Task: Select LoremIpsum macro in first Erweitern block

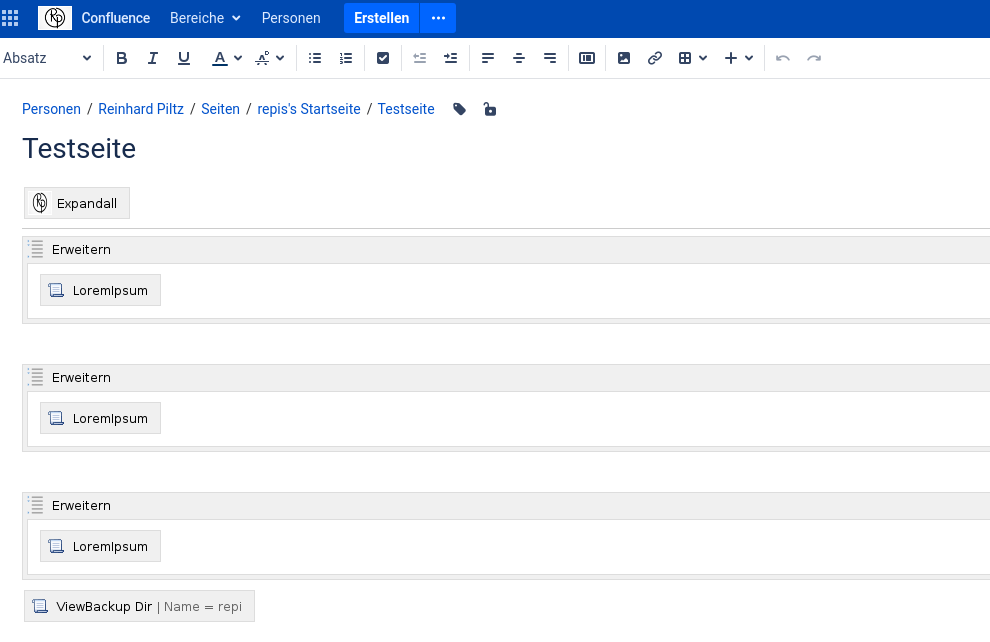Action: pos(100,290)
